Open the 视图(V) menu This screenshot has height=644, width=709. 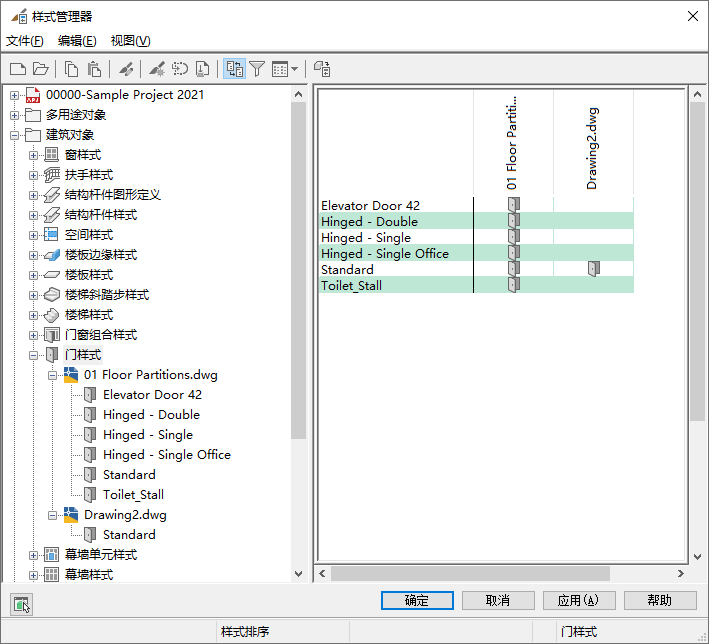(130, 41)
